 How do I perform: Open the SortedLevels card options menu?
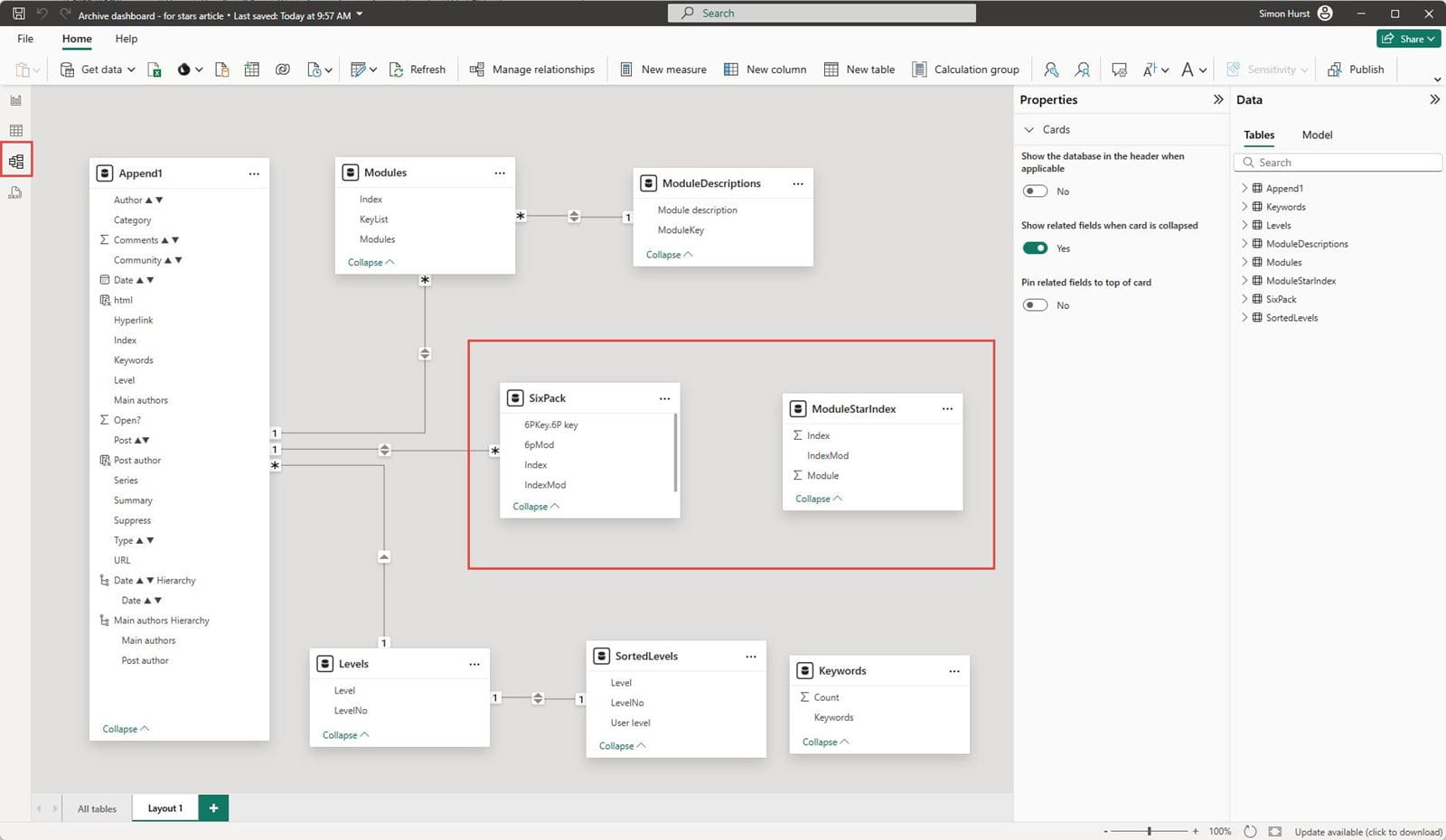pos(750,656)
